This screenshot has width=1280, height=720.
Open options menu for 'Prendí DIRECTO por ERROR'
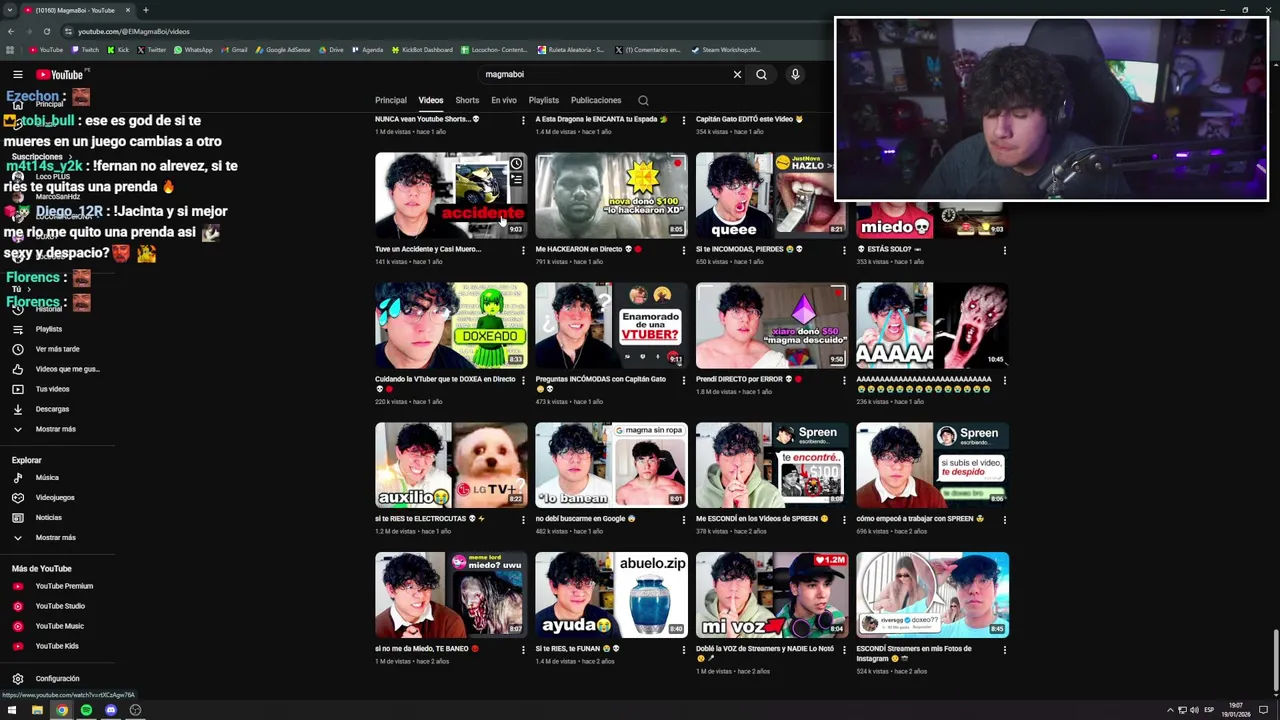point(844,380)
